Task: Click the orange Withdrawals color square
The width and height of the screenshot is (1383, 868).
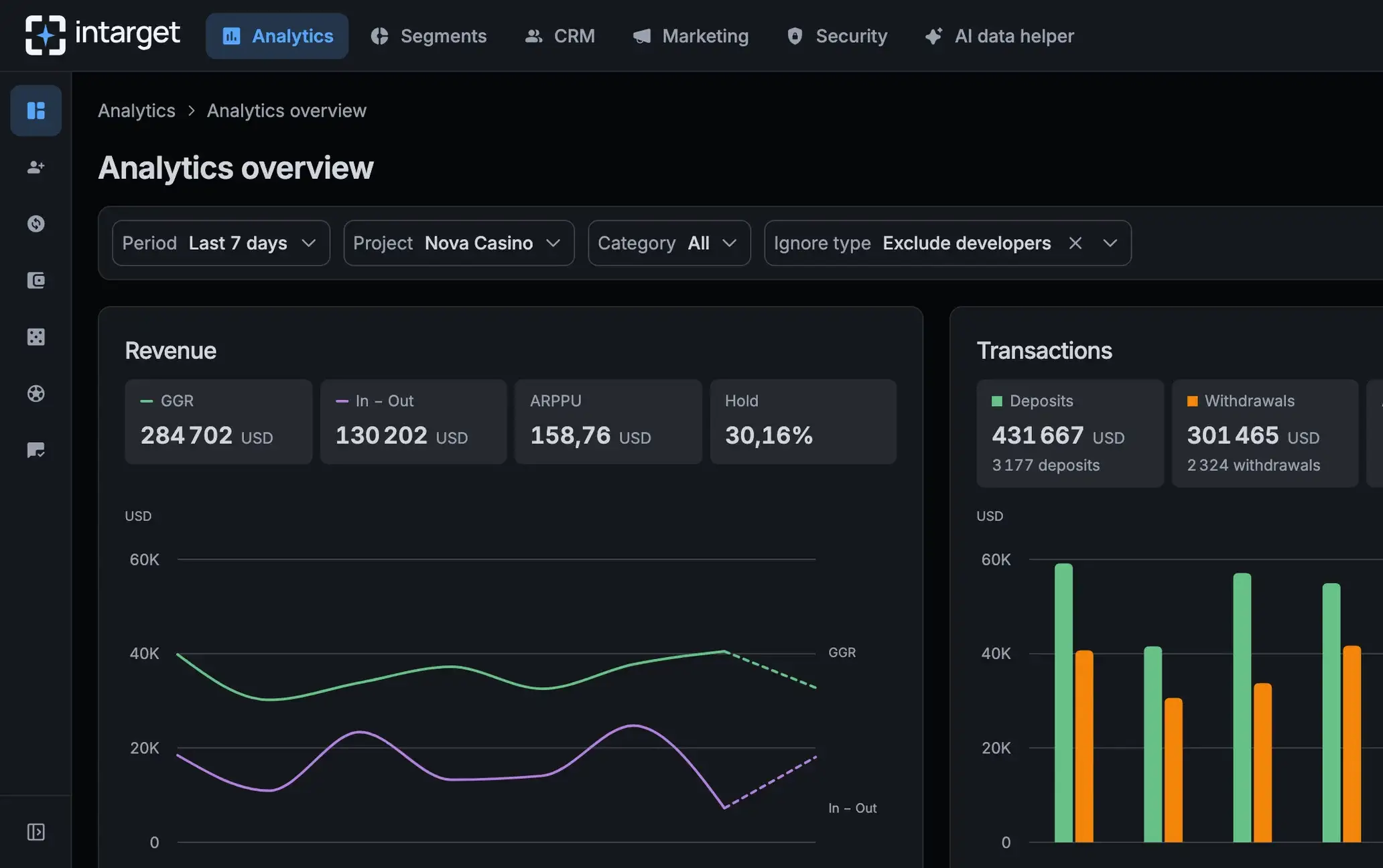Action: pos(1192,401)
